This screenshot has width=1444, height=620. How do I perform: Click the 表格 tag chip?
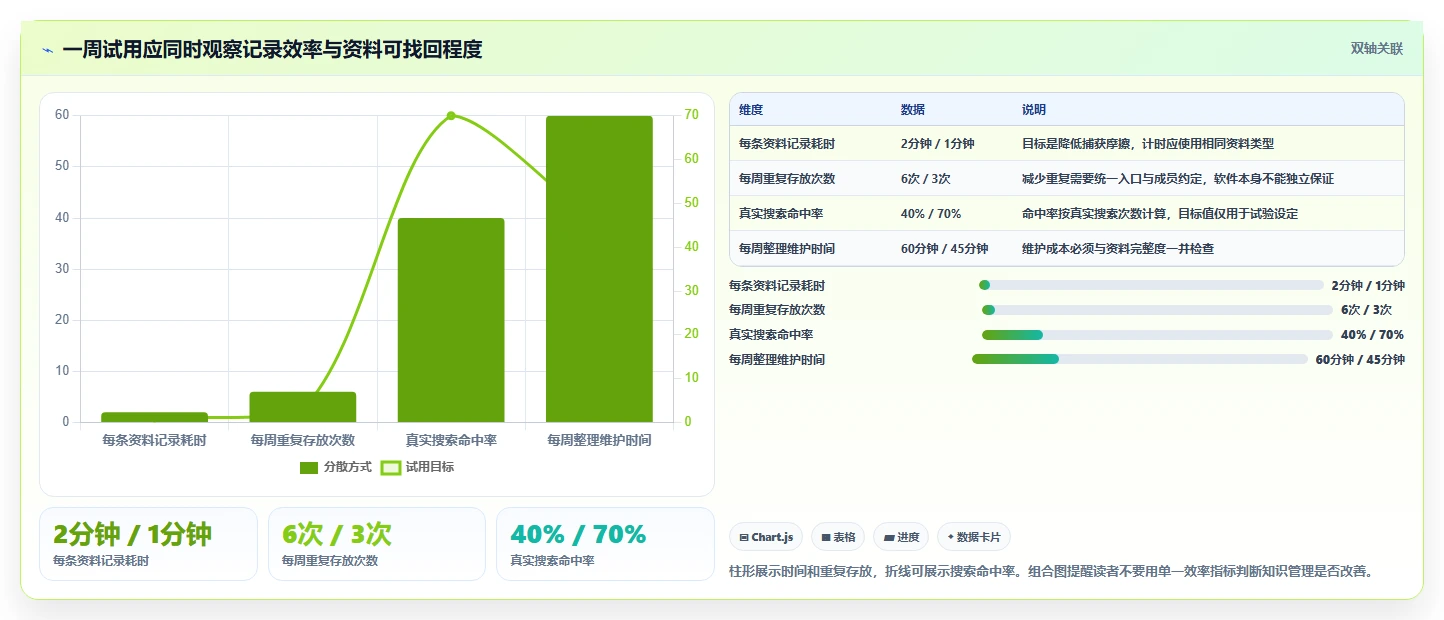tap(838, 537)
